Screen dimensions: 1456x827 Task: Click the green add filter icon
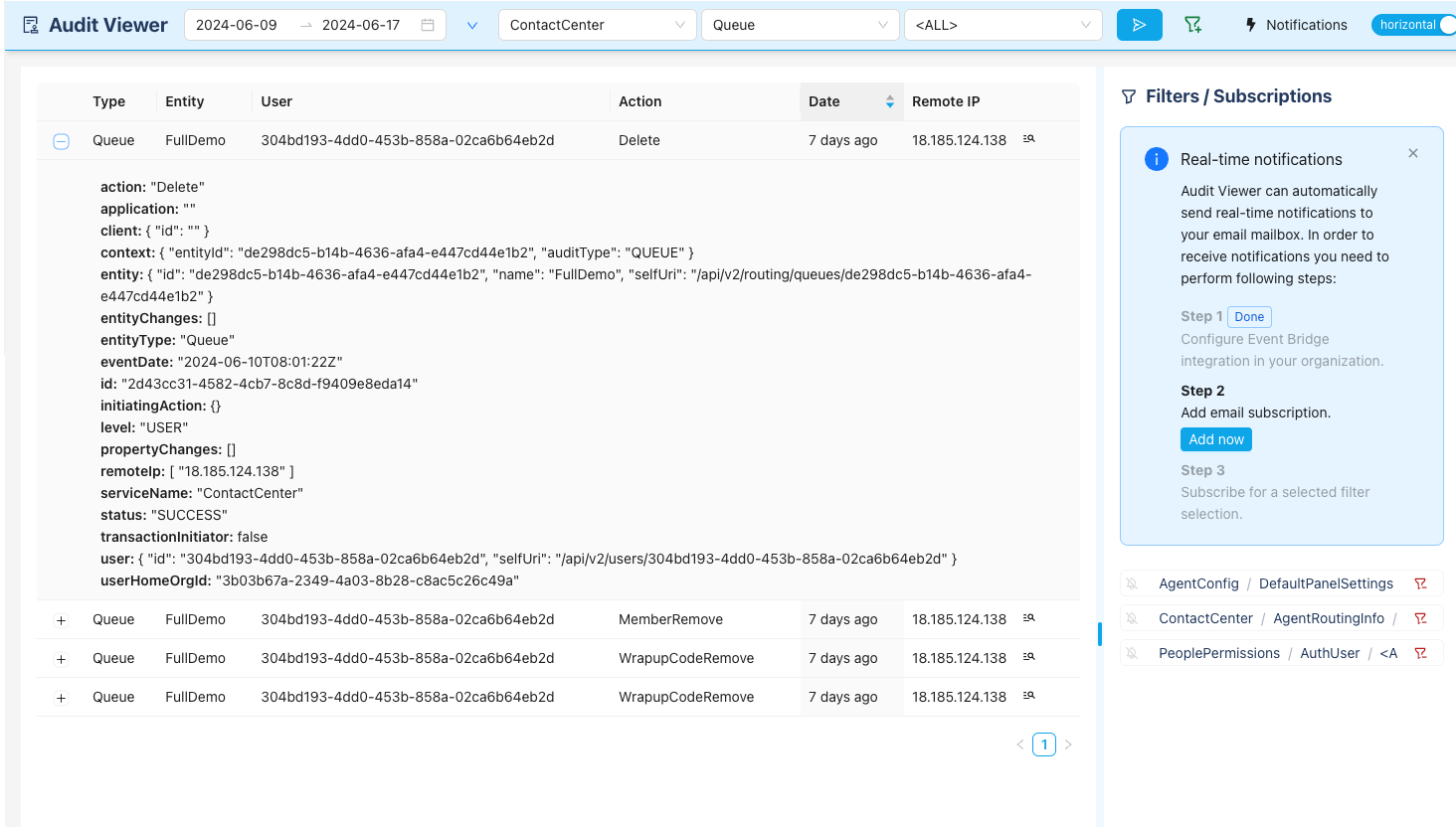pyautogui.click(x=1192, y=25)
